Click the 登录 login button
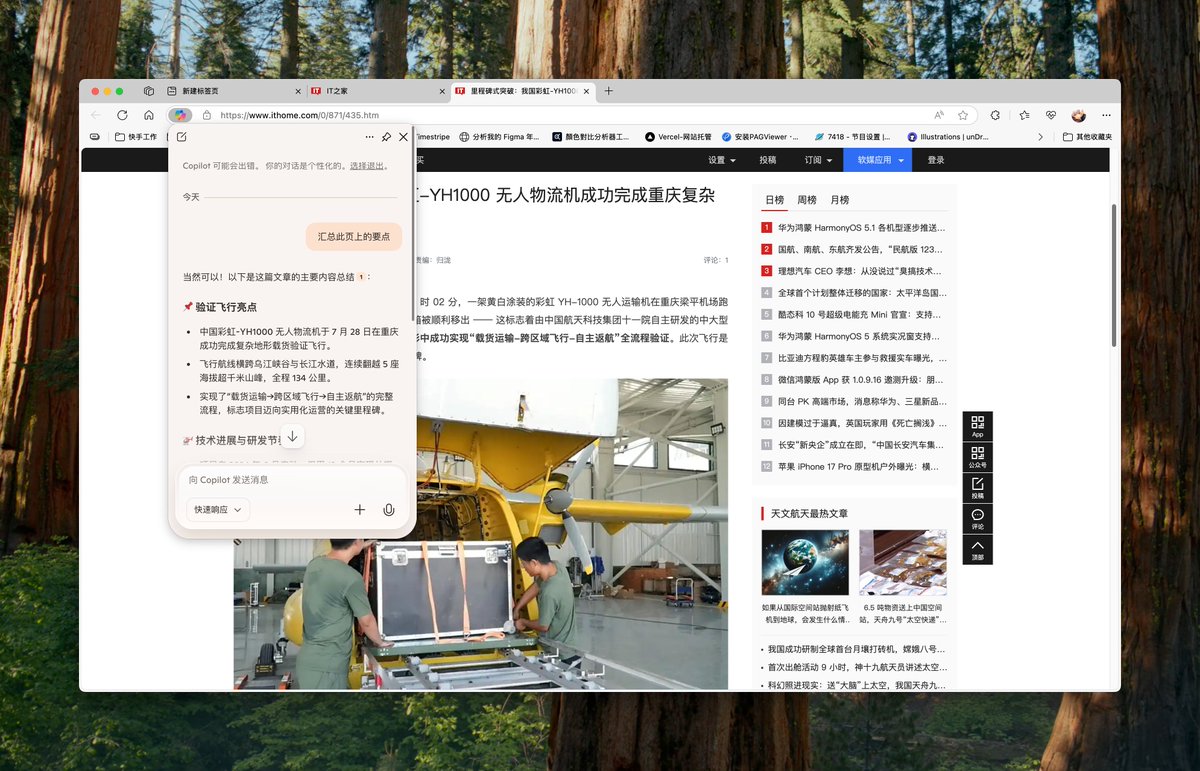 click(934, 159)
